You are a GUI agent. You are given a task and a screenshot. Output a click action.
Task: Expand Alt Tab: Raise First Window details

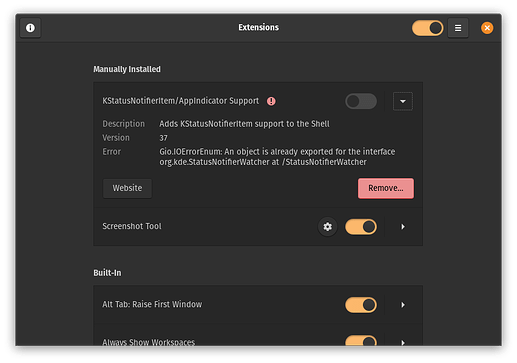(x=403, y=305)
